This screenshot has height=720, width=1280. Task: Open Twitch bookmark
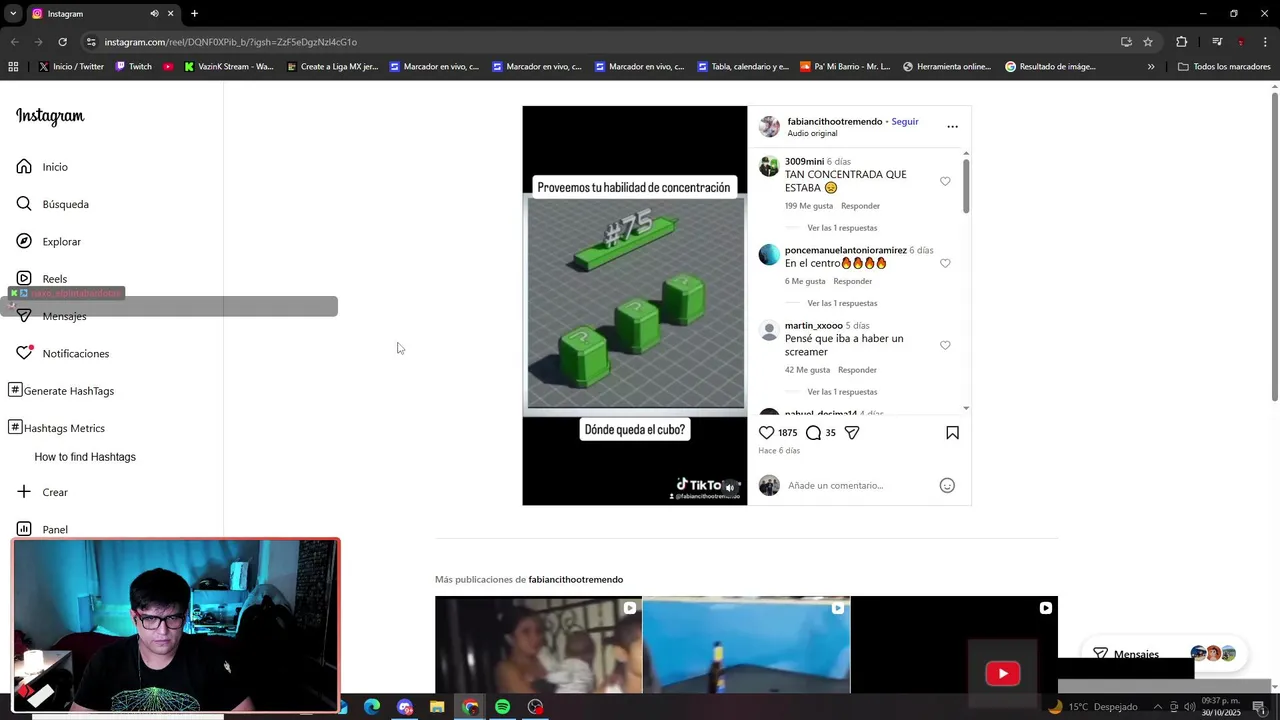[133, 67]
